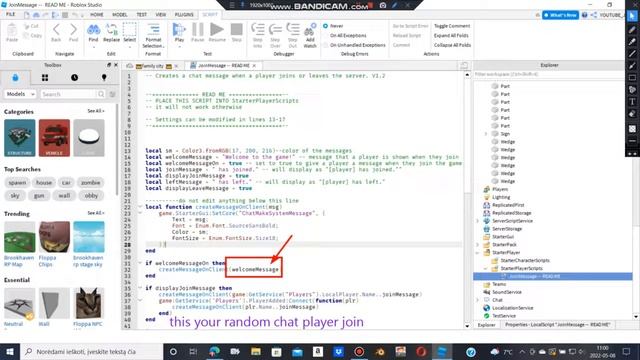640x360 pixels.
Task: Collapse the StarterPlayer tree node
Action: pos(478,253)
